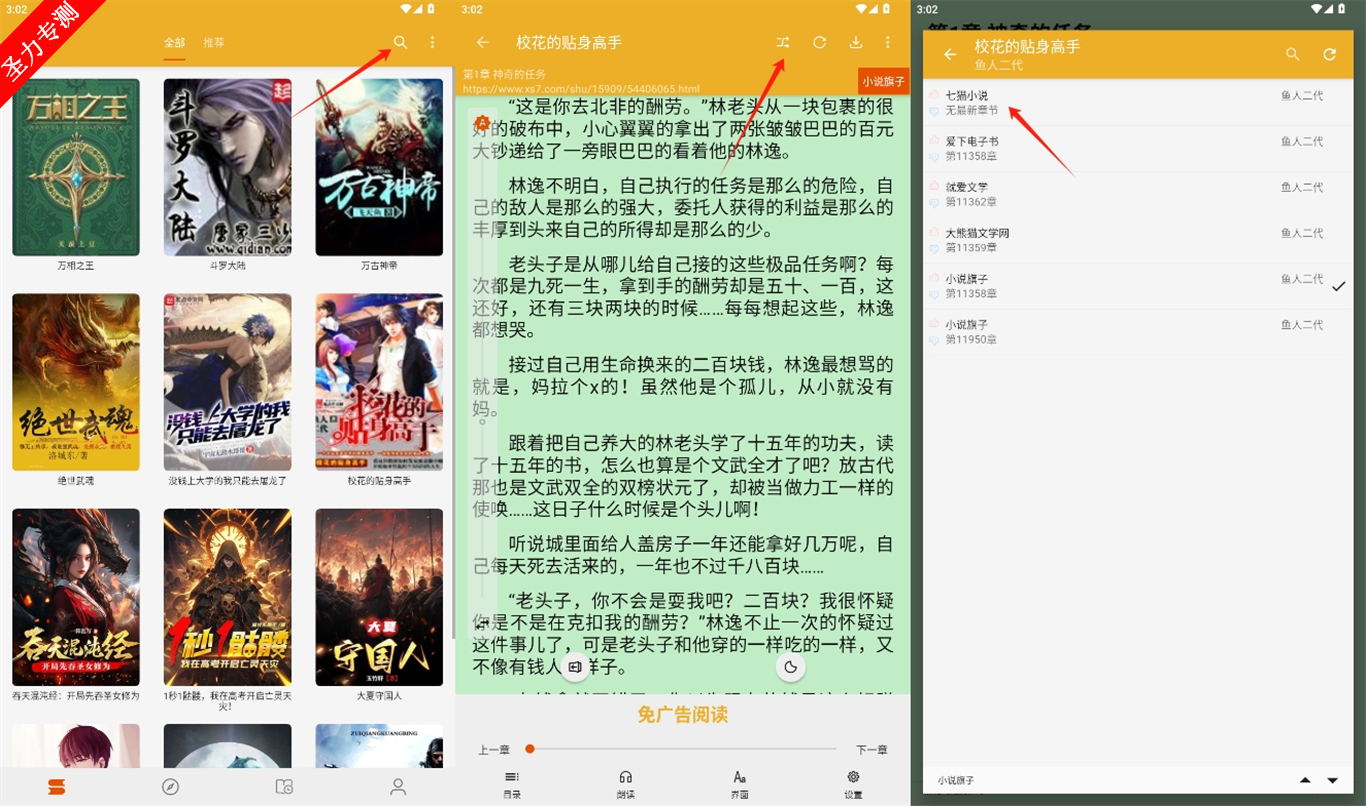Thumbs-up the 七猫小说 source
This screenshot has height=806, width=1366.
point(934,95)
